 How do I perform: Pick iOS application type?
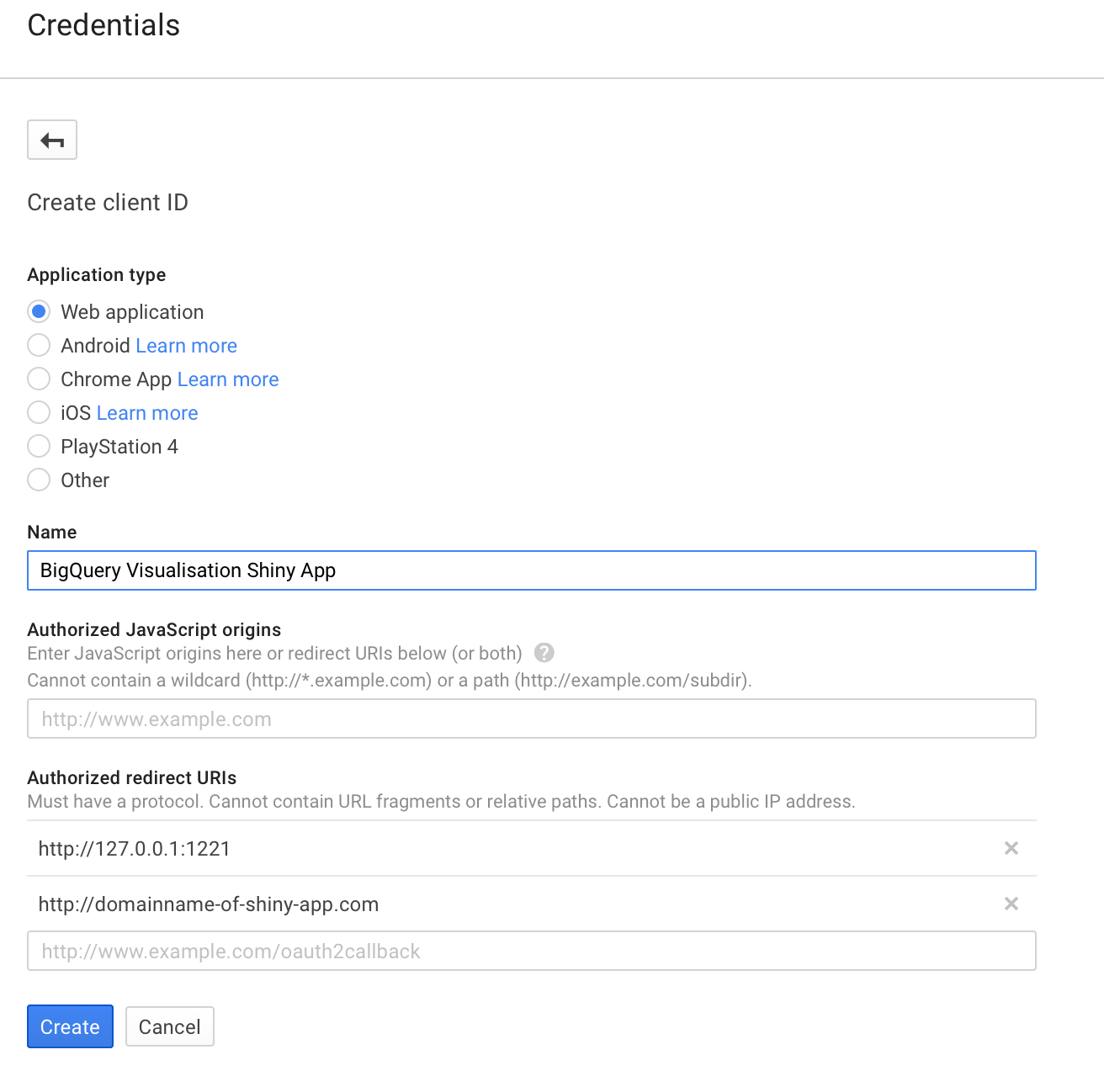click(x=39, y=412)
